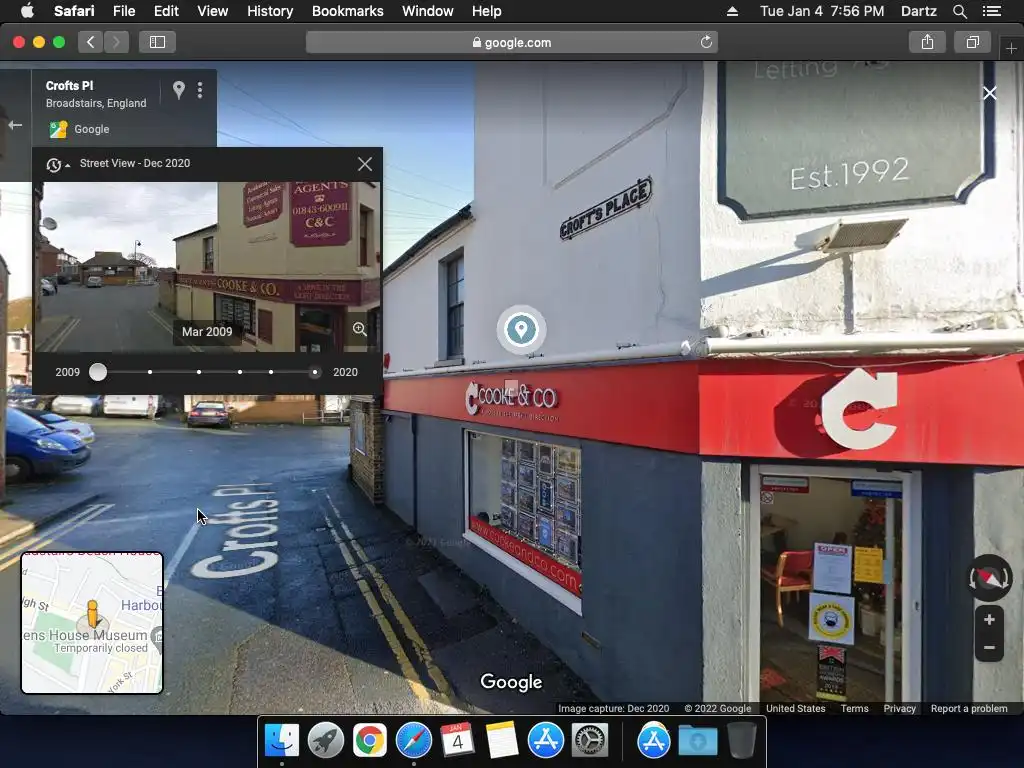This screenshot has width=1024, height=768.
Task: Open the three-dot more options menu
Action: (x=200, y=90)
